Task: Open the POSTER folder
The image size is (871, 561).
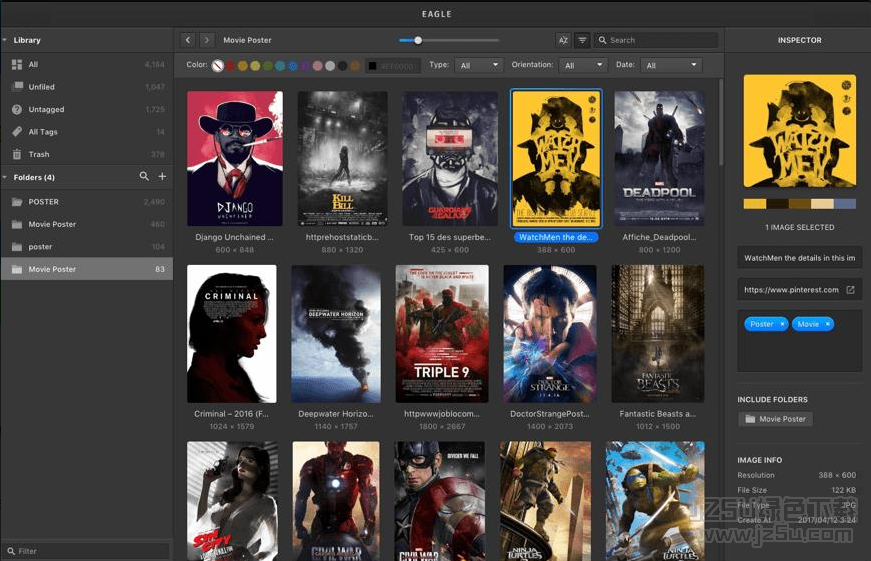Action: coord(87,202)
